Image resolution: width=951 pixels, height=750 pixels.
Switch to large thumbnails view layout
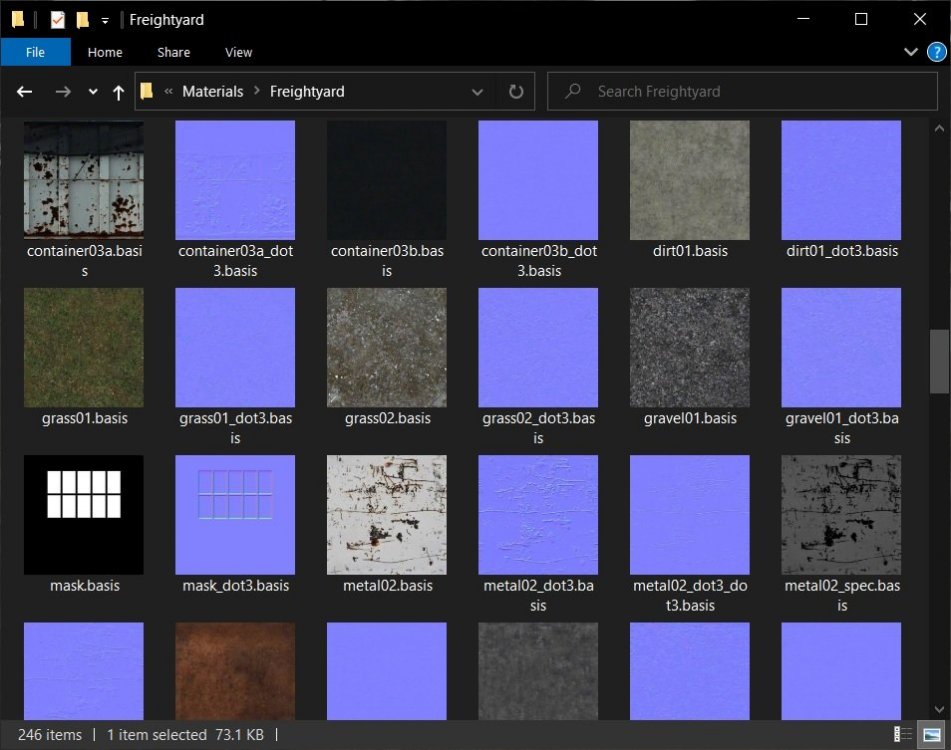click(x=930, y=735)
